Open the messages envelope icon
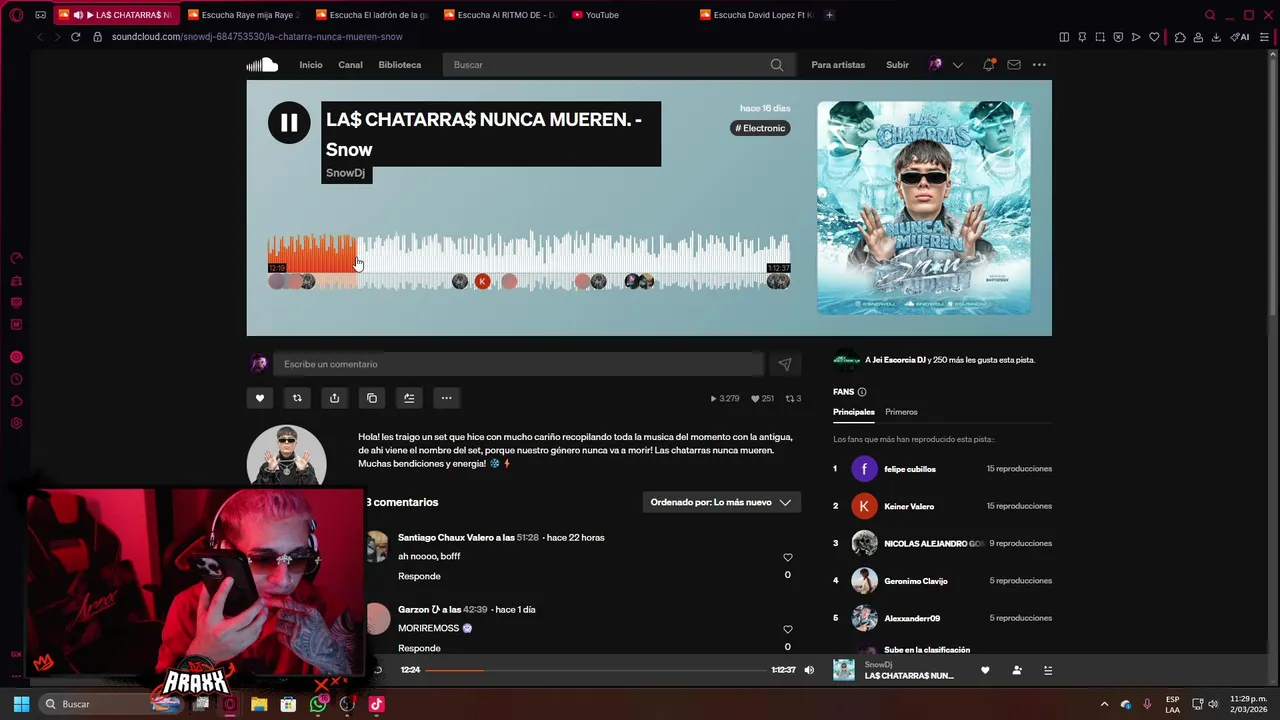 pyautogui.click(x=1014, y=65)
